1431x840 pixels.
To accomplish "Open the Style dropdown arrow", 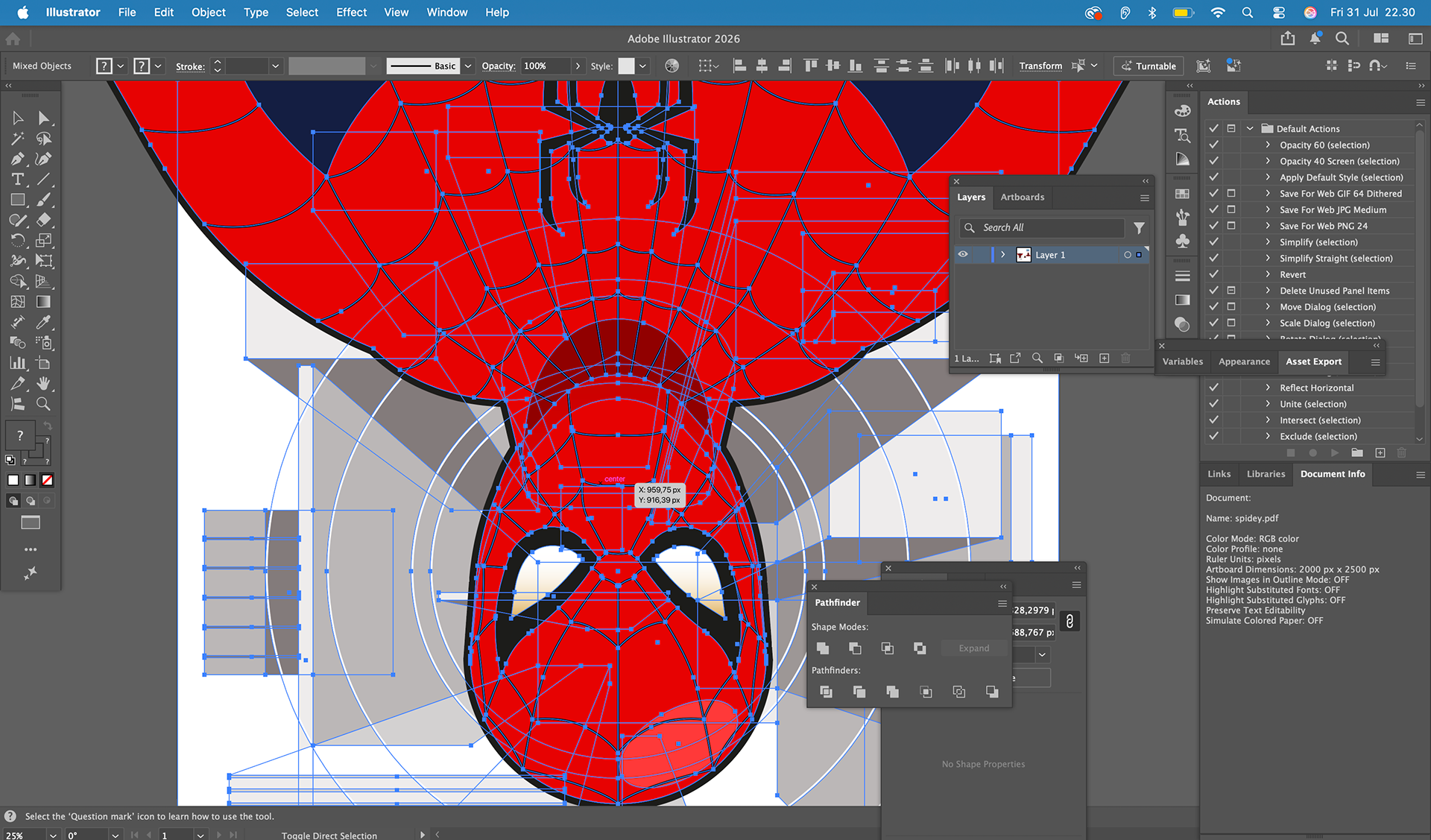I will (x=642, y=66).
